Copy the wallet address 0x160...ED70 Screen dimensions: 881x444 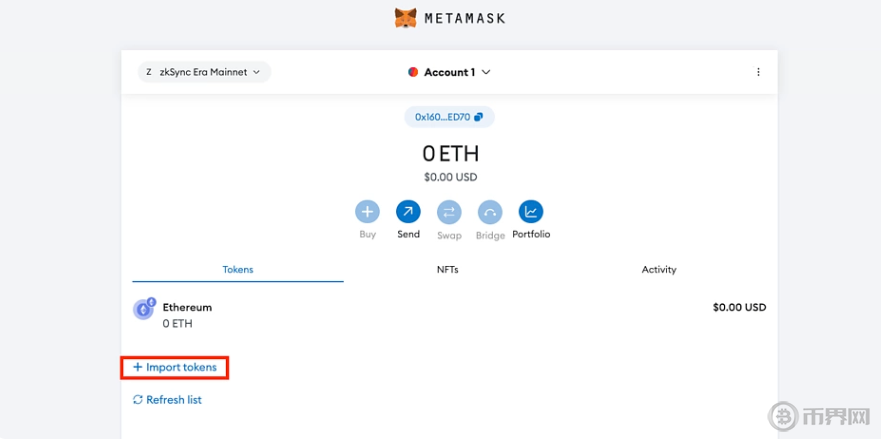[449, 117]
